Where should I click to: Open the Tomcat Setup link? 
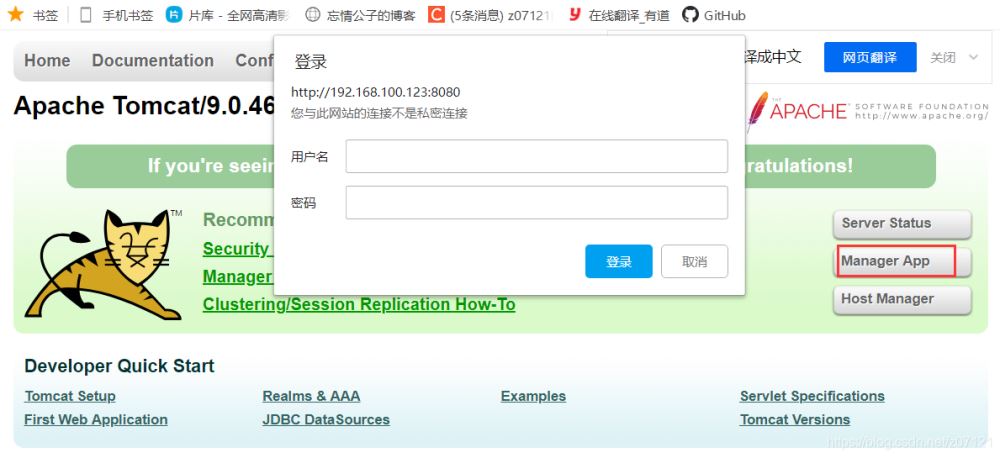click(70, 396)
